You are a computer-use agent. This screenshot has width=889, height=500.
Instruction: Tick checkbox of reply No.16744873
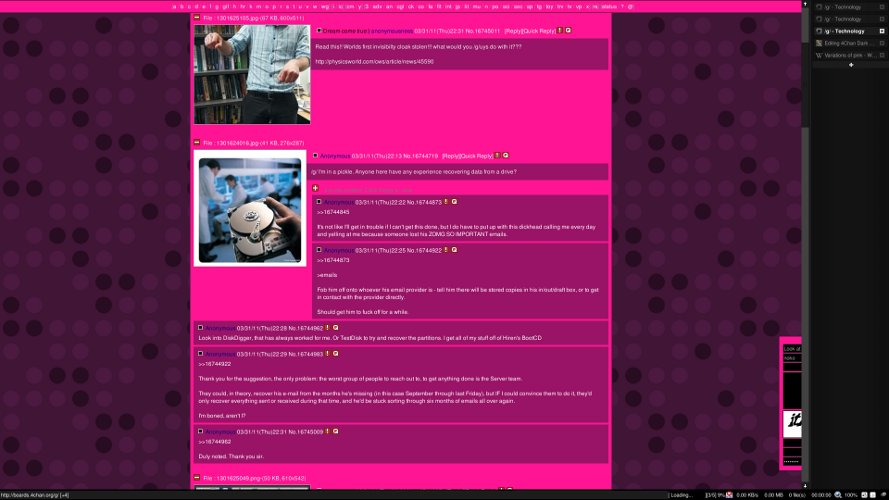click(x=319, y=202)
